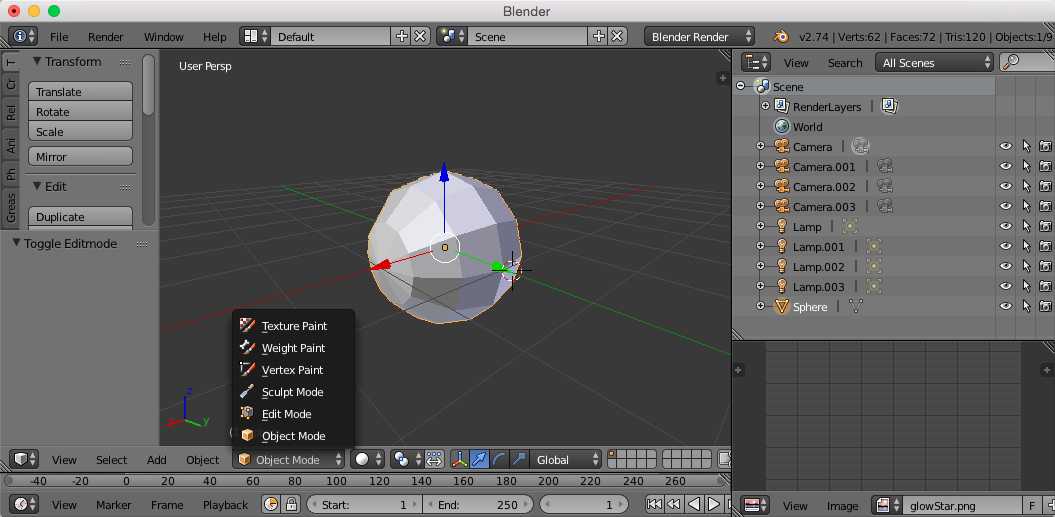This screenshot has height=517, width=1055.
Task: Delete the Default screen layout
Action: (x=420, y=36)
